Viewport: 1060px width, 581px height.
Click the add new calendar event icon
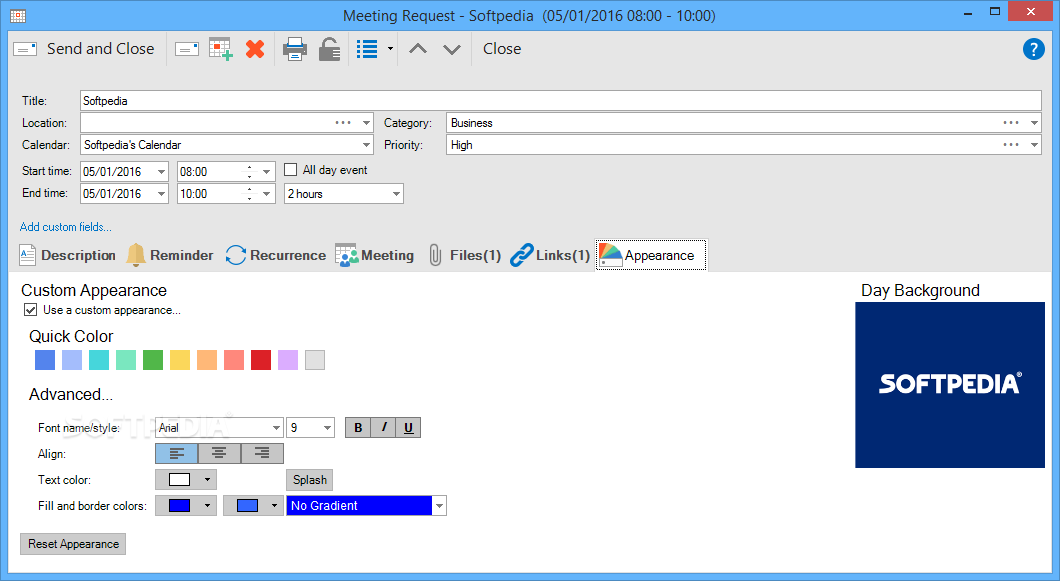point(221,49)
